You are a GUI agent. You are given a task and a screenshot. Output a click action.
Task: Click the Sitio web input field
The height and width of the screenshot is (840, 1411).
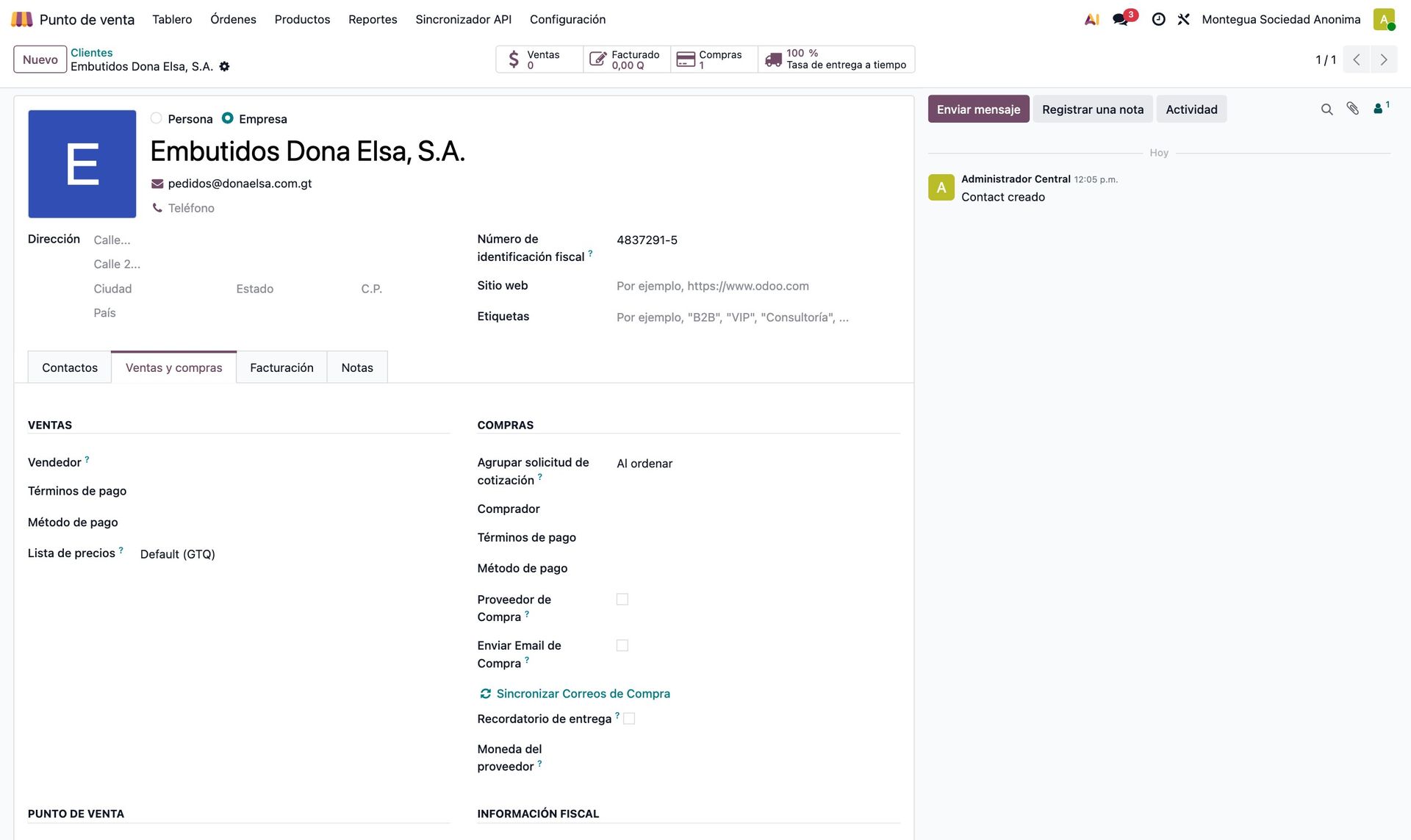pos(758,286)
